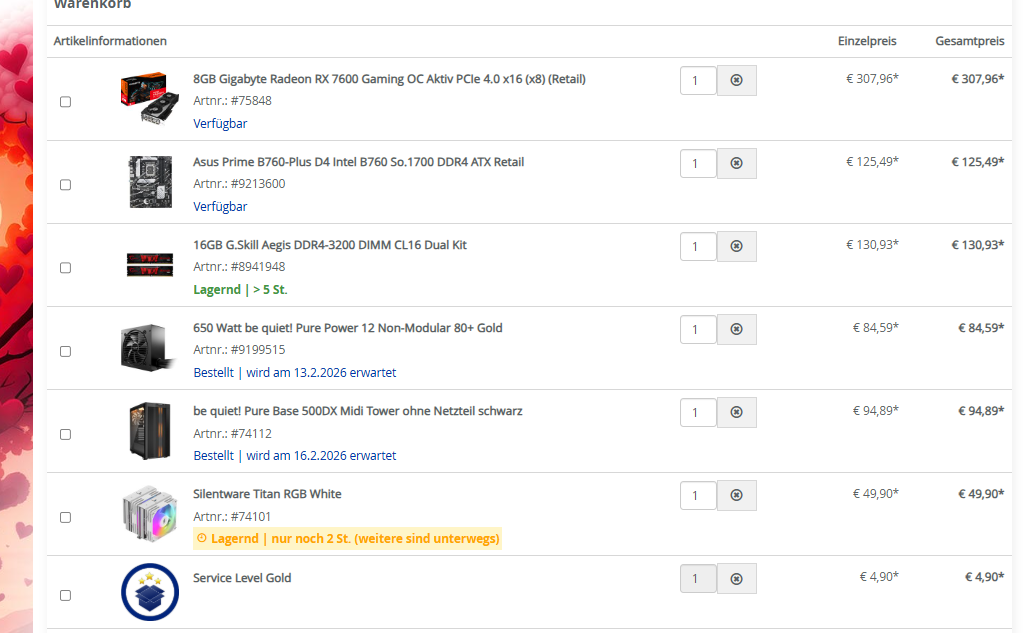The height and width of the screenshot is (633, 1024).
Task: Click total price € 84,59
Action: point(980,328)
